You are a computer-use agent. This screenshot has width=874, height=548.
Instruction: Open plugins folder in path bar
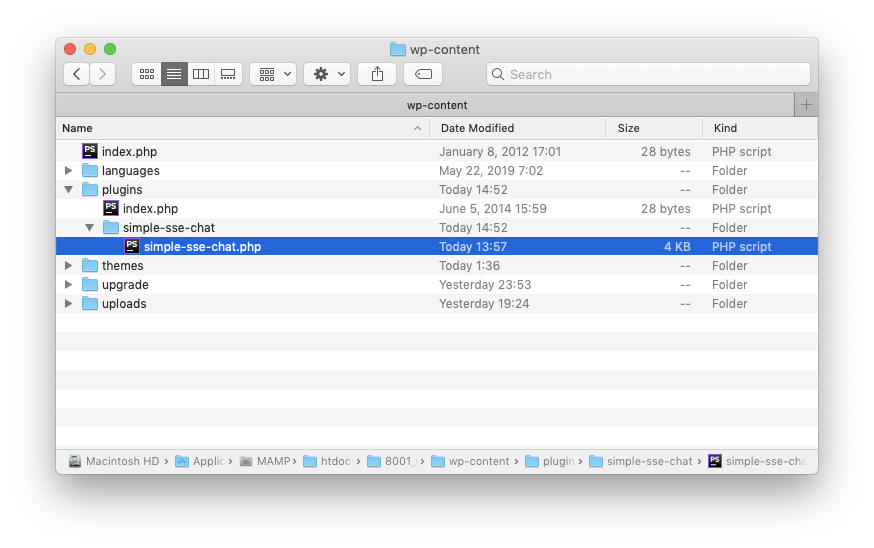(550, 461)
